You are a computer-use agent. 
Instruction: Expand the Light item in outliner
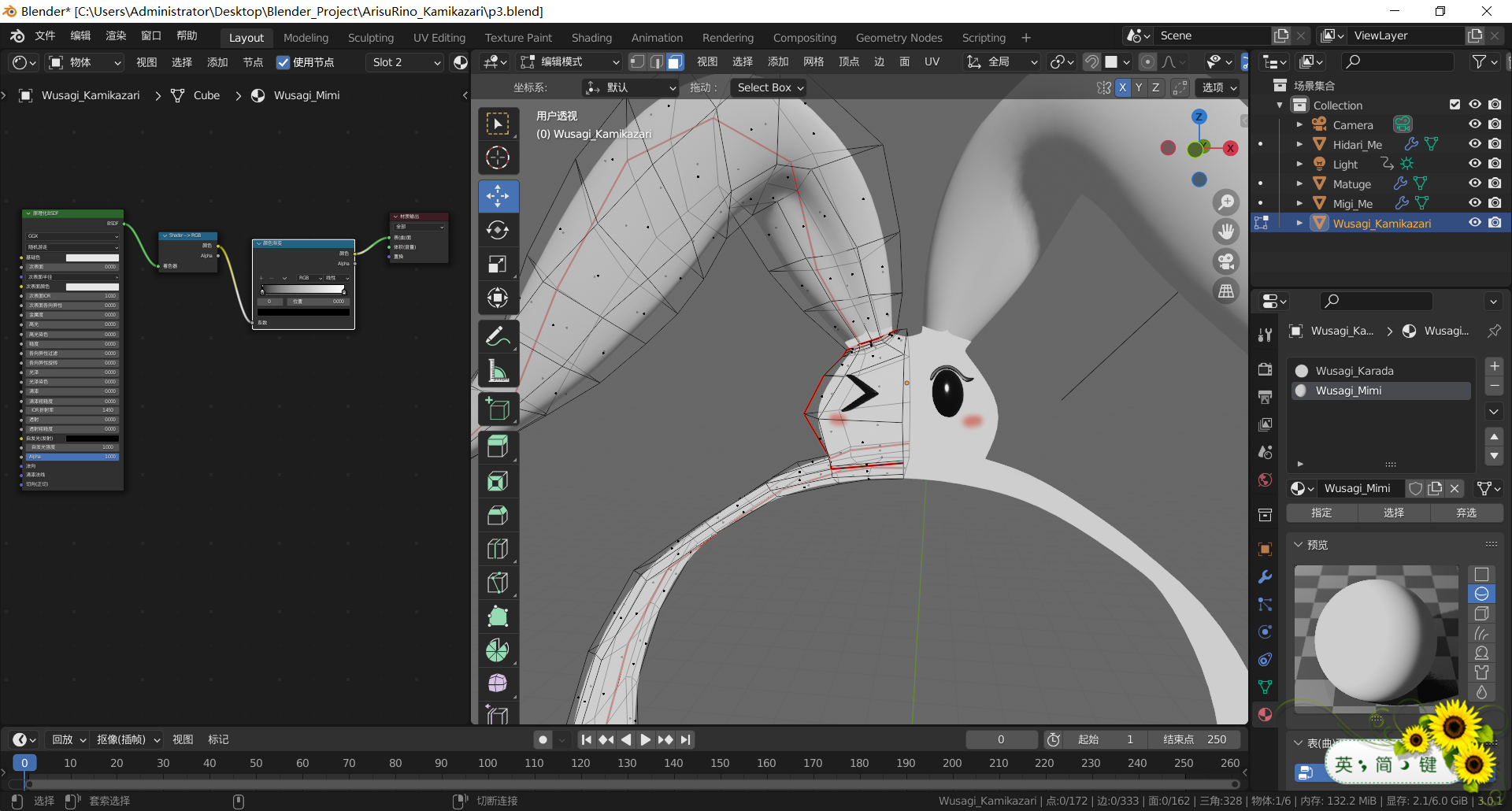(x=1299, y=164)
